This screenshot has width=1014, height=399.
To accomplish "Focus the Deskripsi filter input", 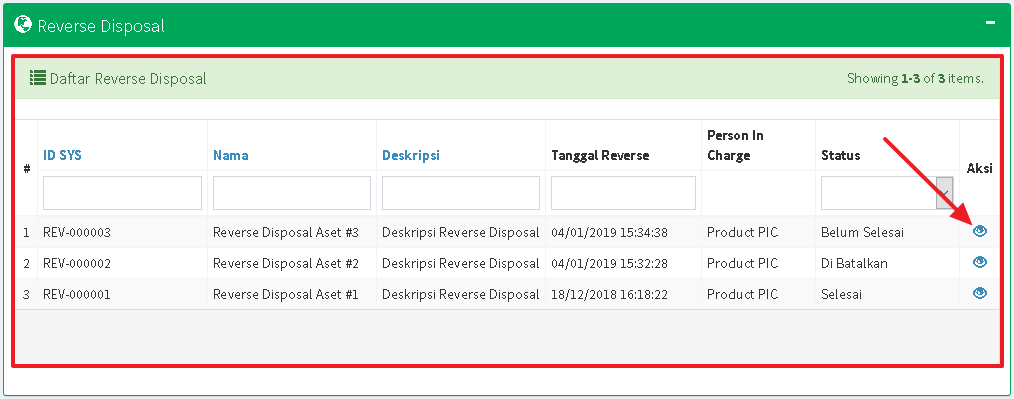I will click(x=460, y=193).
